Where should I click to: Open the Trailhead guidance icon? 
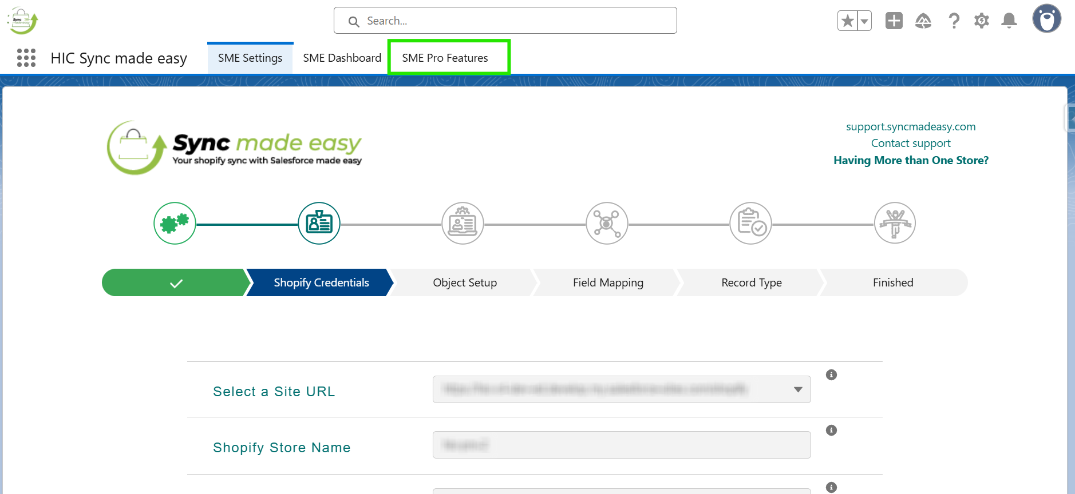pyautogui.click(x=923, y=21)
